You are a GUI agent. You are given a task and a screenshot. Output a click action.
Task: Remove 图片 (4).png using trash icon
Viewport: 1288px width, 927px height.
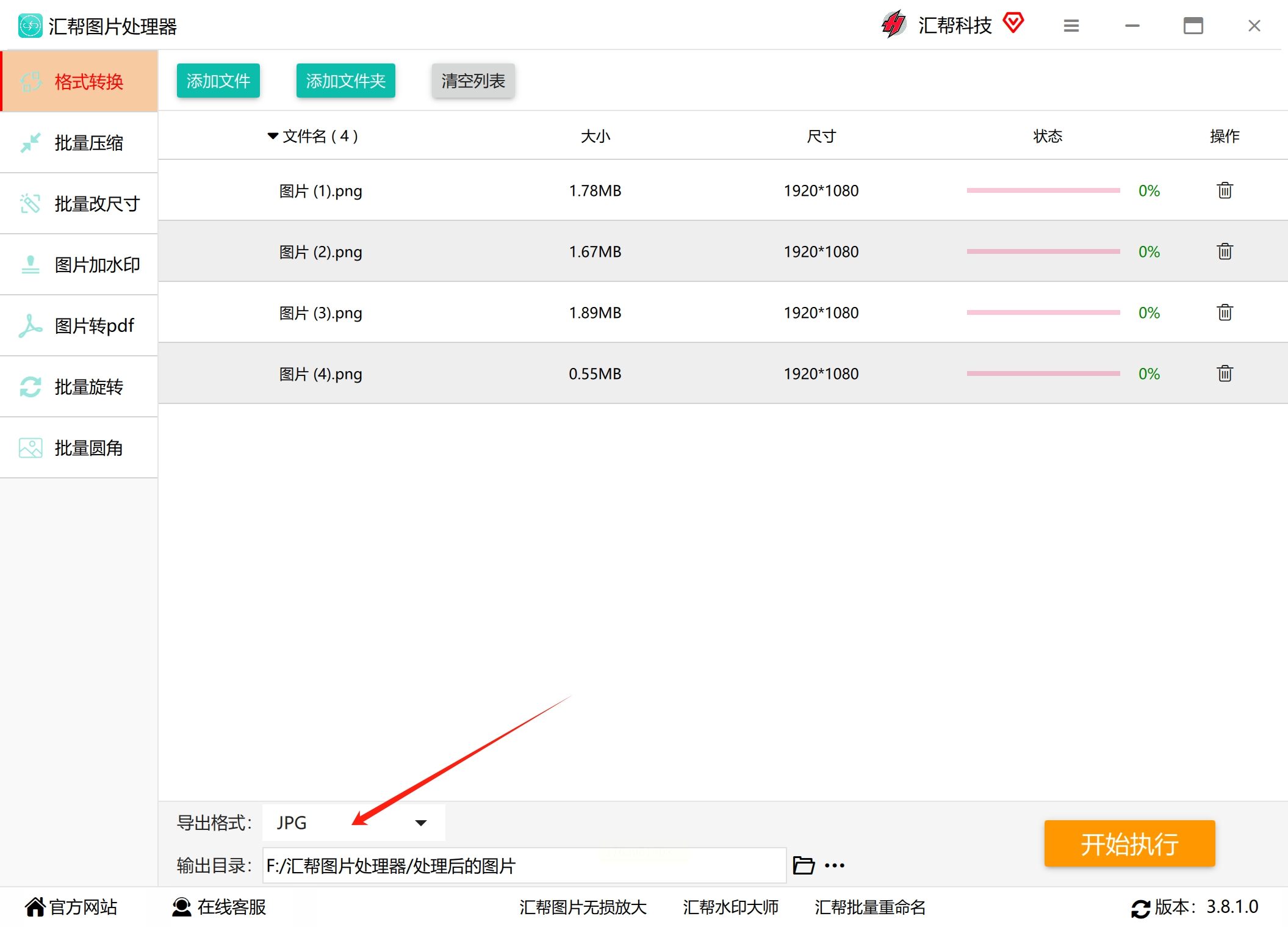[1225, 373]
